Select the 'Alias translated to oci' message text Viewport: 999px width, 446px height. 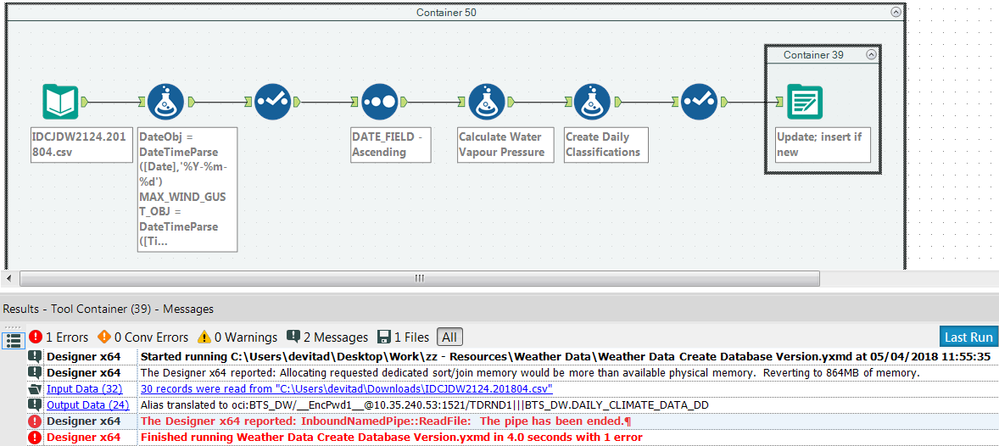424,405
